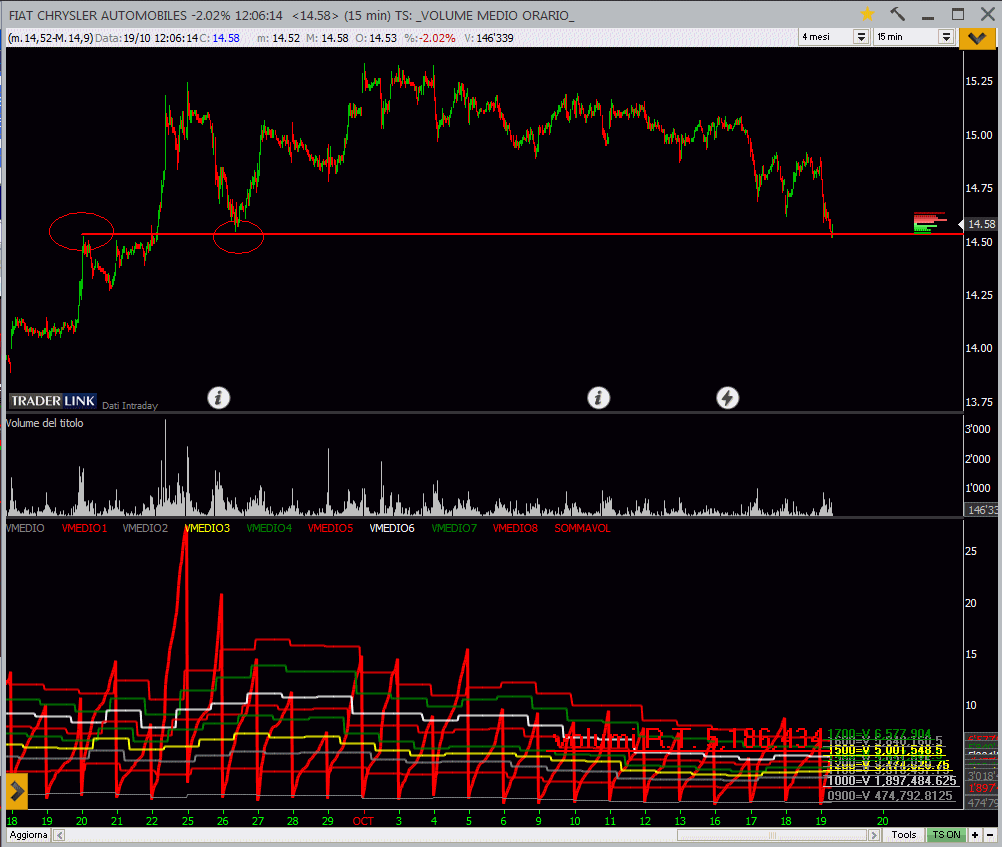This screenshot has height=847, width=1002.
Task: Maximize the chart window
Action: point(957,14)
